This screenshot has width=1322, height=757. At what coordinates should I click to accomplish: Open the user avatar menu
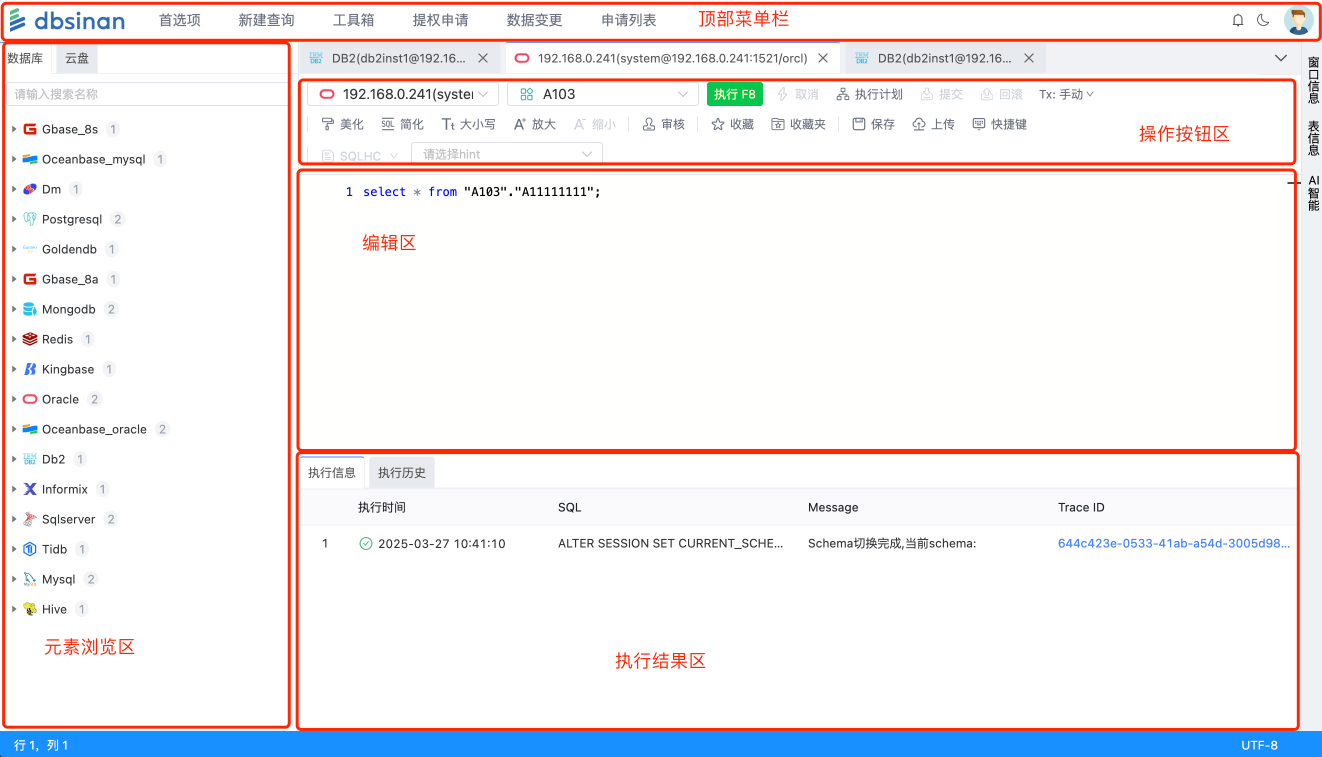point(1298,20)
